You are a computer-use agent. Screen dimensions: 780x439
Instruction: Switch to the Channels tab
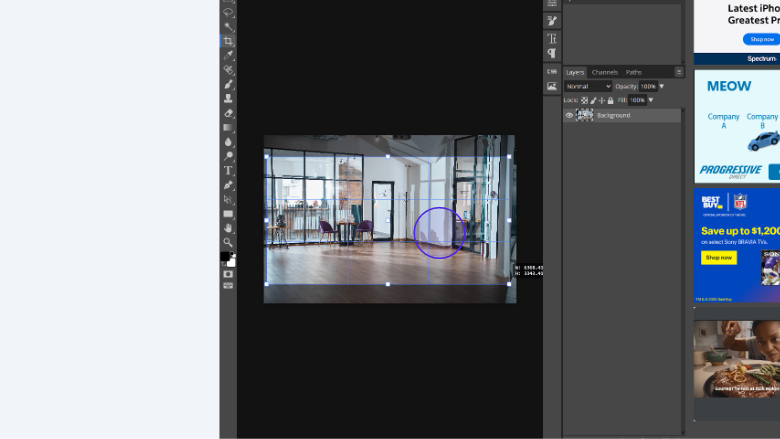click(604, 72)
